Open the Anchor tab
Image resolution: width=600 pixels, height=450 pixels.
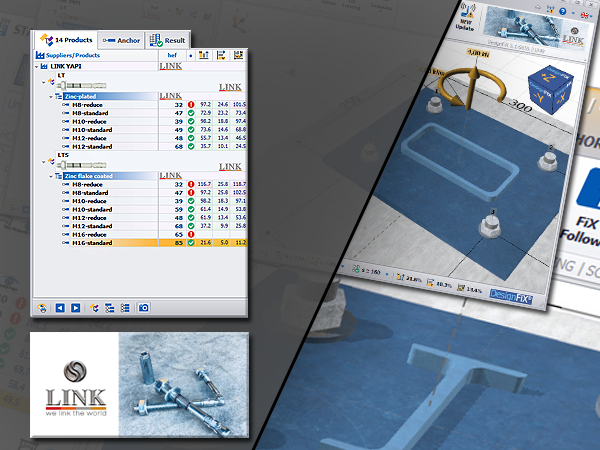[x=121, y=40]
